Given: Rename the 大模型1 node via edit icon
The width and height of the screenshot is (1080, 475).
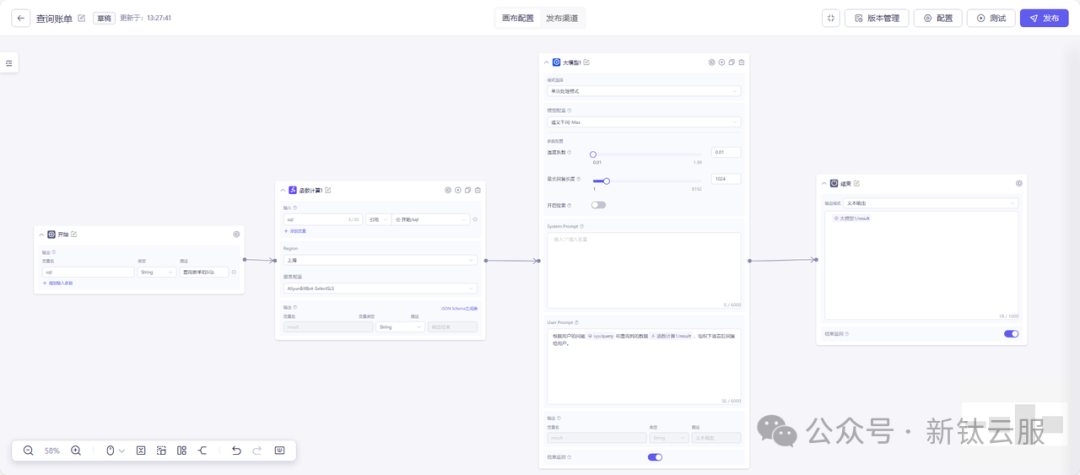Looking at the screenshot, I should coord(586,62).
